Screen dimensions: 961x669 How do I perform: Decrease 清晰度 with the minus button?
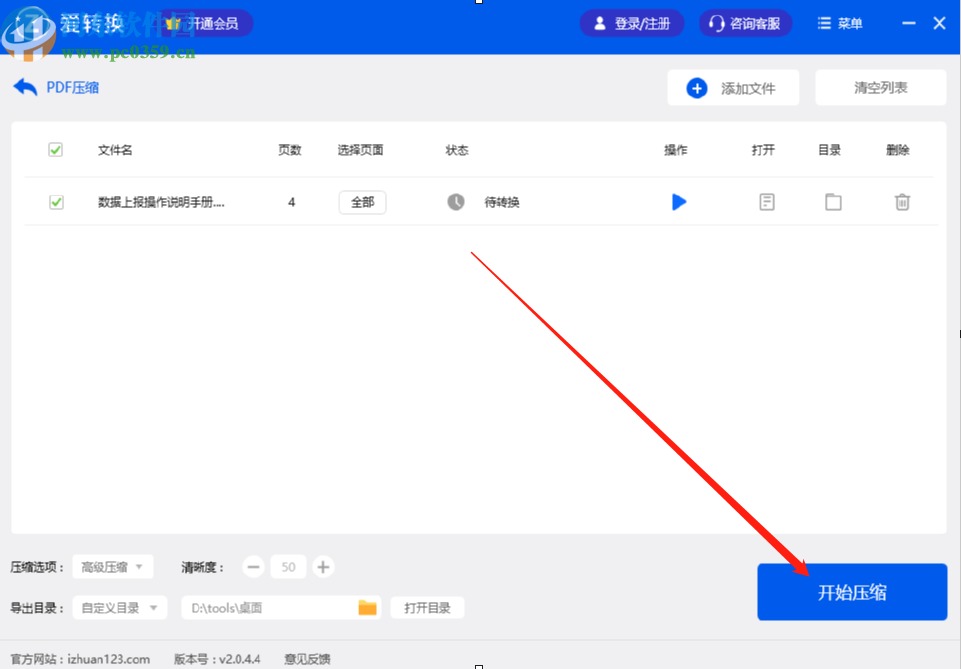click(x=253, y=567)
